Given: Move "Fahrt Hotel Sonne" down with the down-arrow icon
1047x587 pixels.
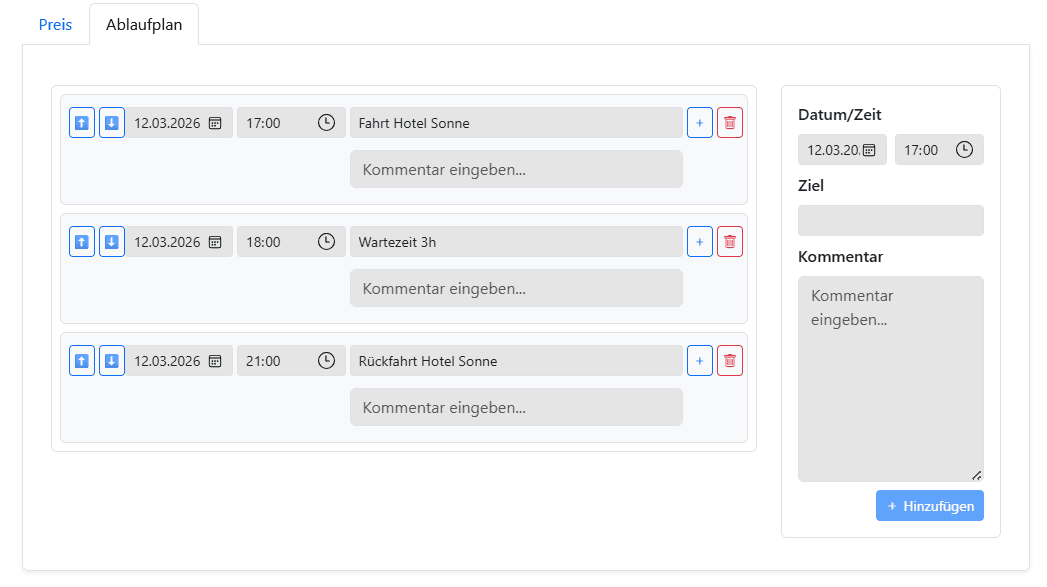Looking at the screenshot, I should (111, 122).
